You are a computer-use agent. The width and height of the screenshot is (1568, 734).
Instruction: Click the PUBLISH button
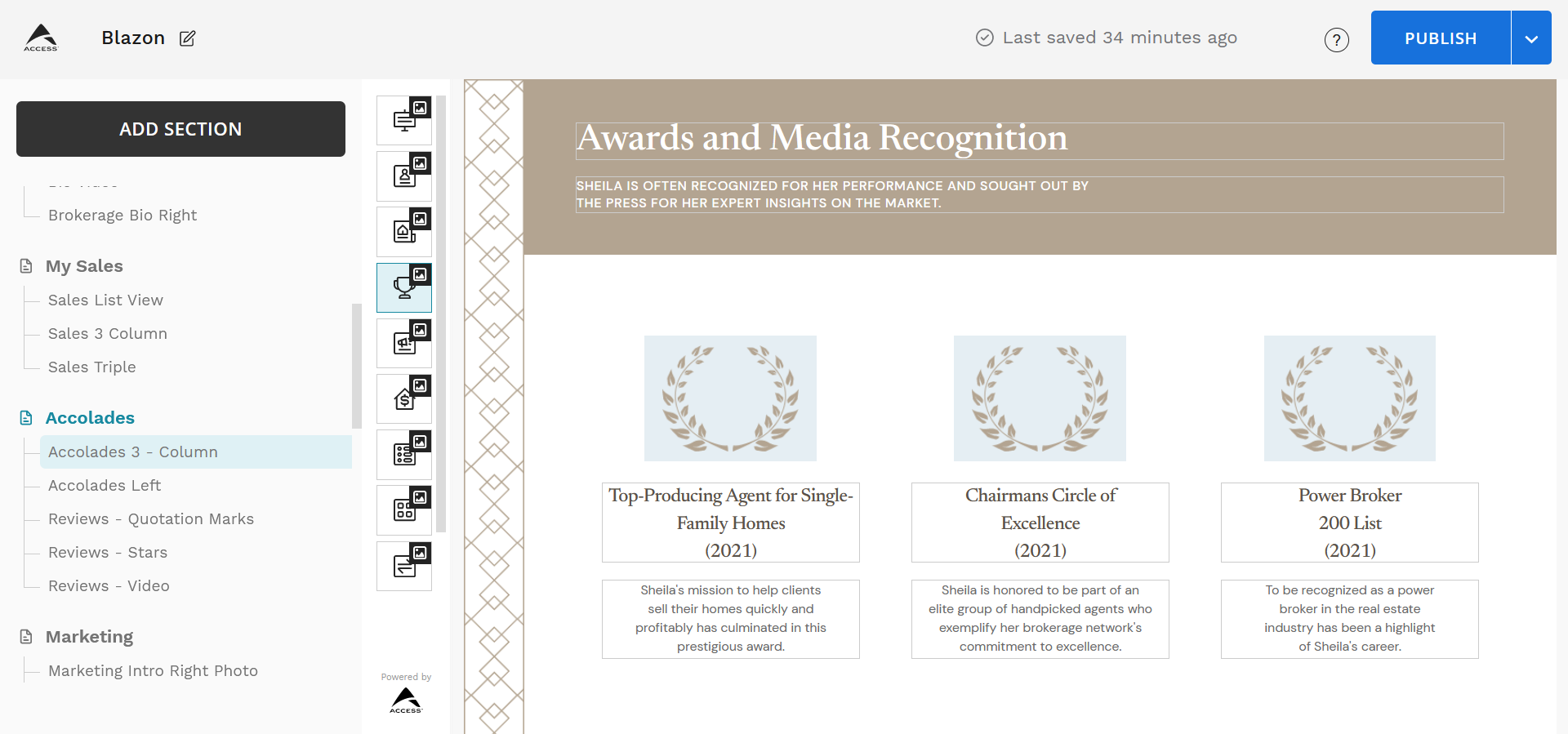[x=1440, y=38]
